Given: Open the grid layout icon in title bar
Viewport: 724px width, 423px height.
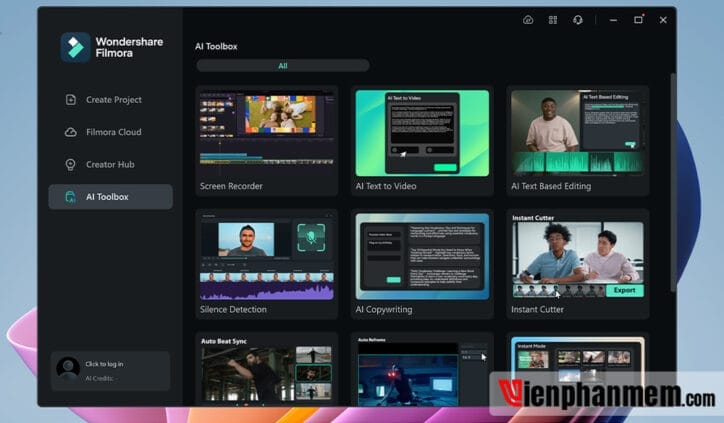Looking at the screenshot, I should (553, 20).
